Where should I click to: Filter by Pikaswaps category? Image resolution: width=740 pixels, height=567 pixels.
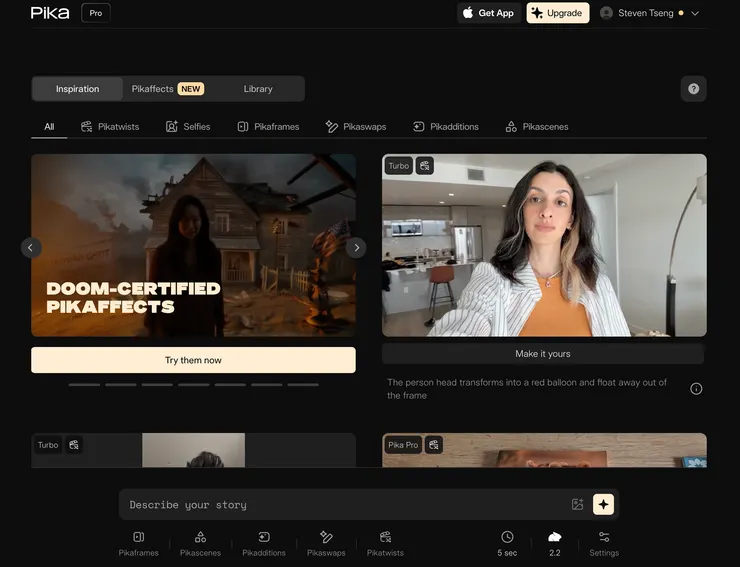pos(356,127)
